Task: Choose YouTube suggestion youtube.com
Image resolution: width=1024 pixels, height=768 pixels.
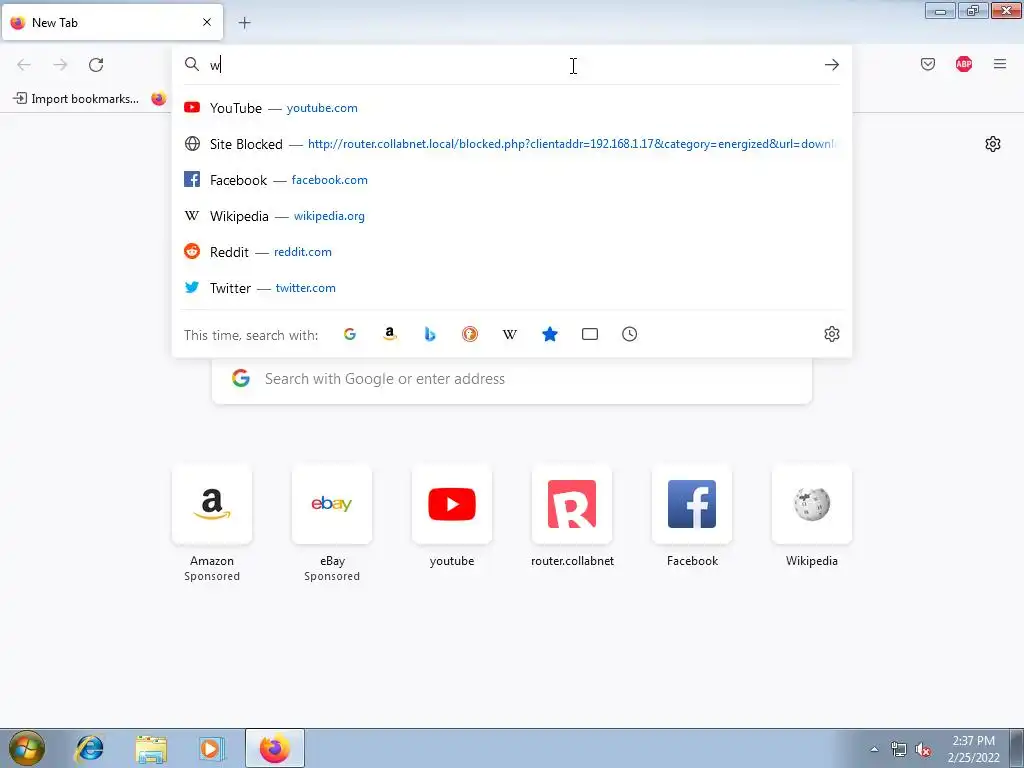Action: (x=511, y=108)
